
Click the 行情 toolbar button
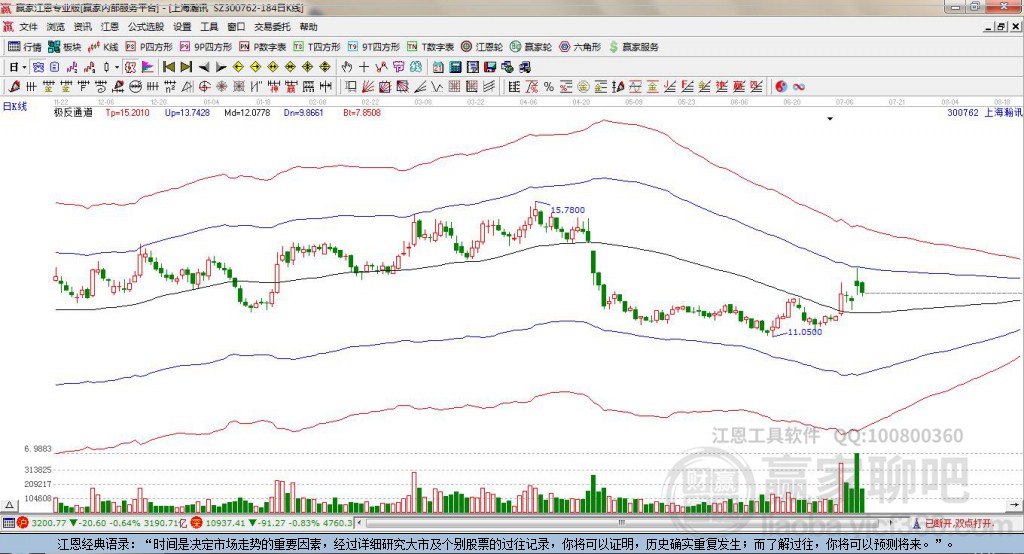(25, 47)
